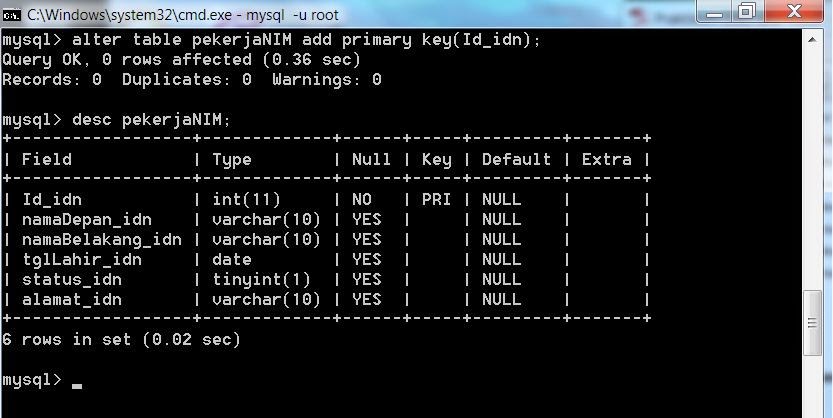Click the 'Type' column header text
This screenshot has width=833, height=418.
(x=232, y=159)
